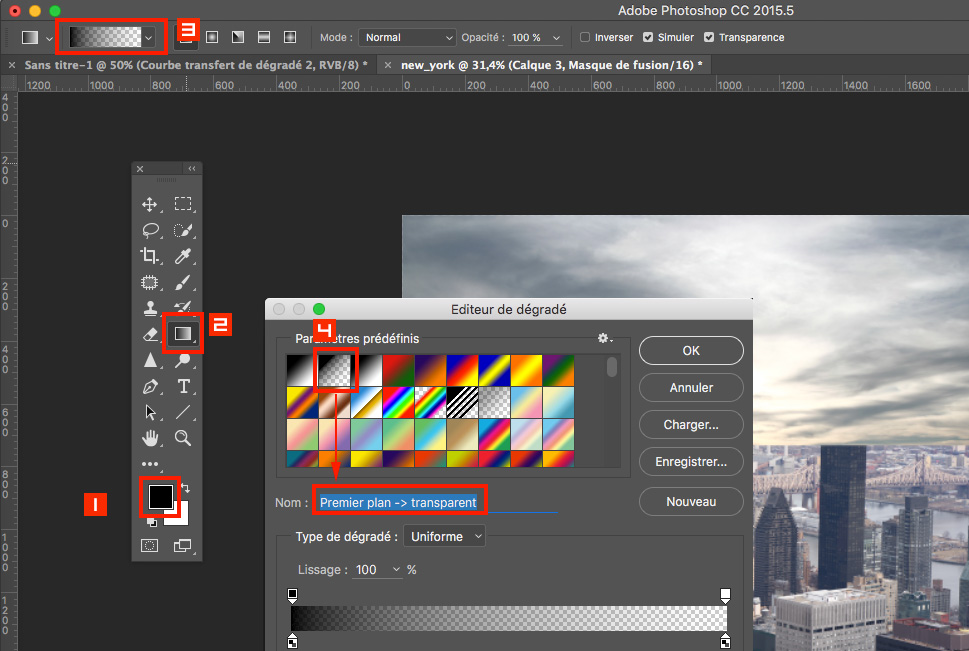The height and width of the screenshot is (651, 969).
Task: Select the Zoom magnifier tool
Action: 183,438
